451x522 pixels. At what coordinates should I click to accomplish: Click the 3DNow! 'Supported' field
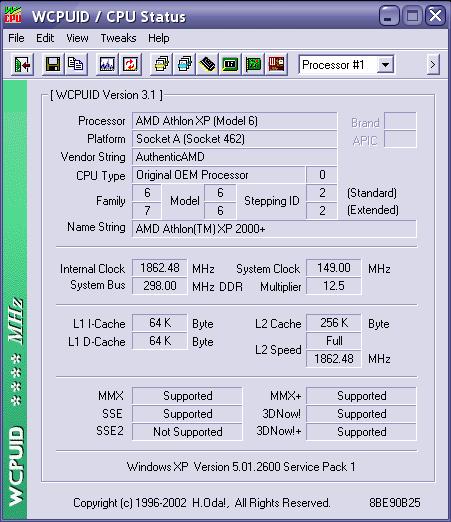(x=361, y=414)
